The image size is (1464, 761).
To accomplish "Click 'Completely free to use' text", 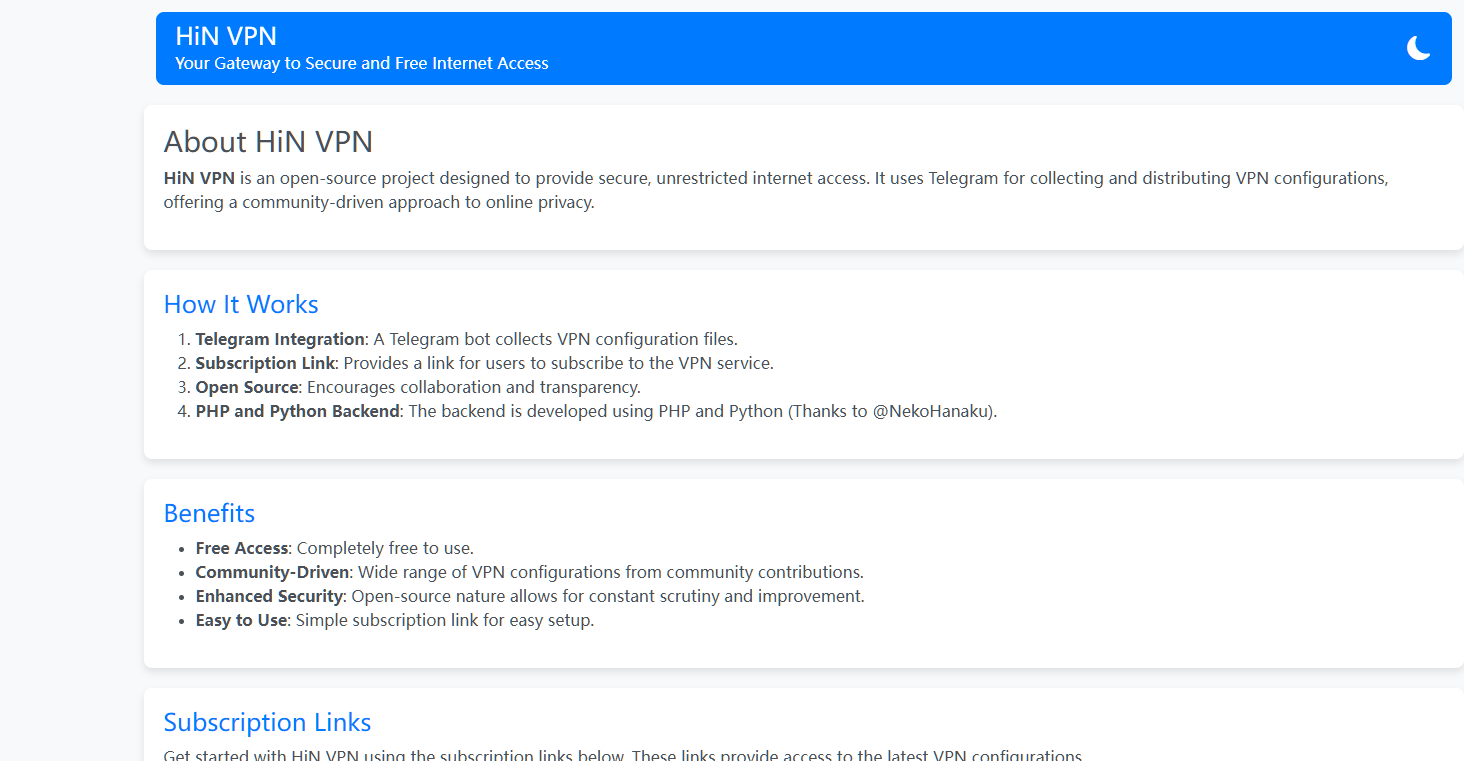I will 385,549.
